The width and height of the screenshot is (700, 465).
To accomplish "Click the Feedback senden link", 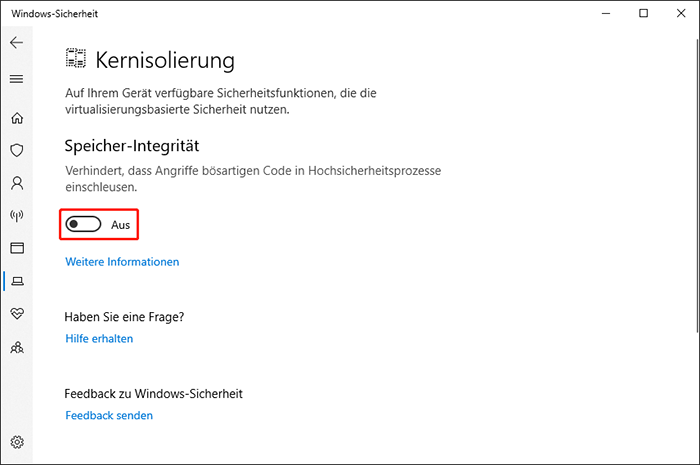I will point(109,415).
